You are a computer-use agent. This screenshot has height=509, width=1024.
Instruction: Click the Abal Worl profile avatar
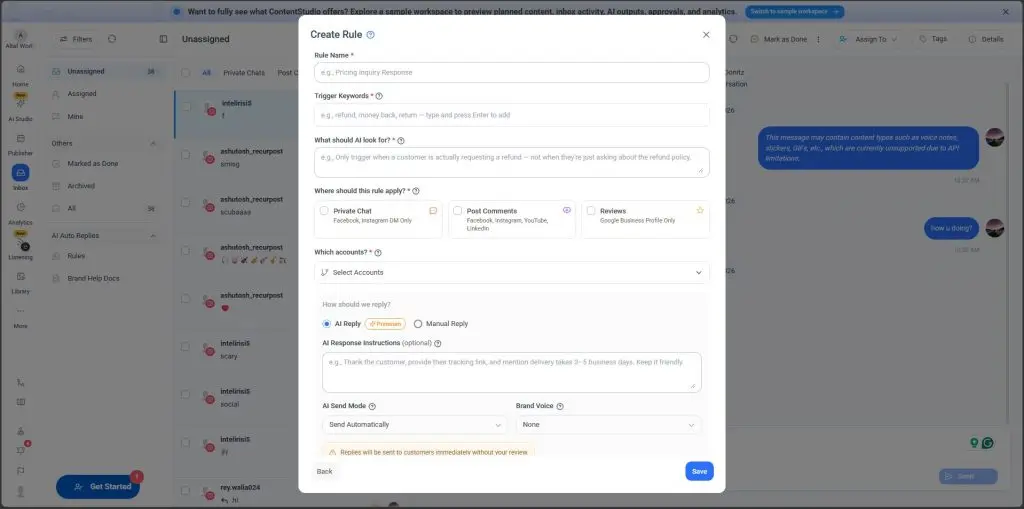point(20,35)
